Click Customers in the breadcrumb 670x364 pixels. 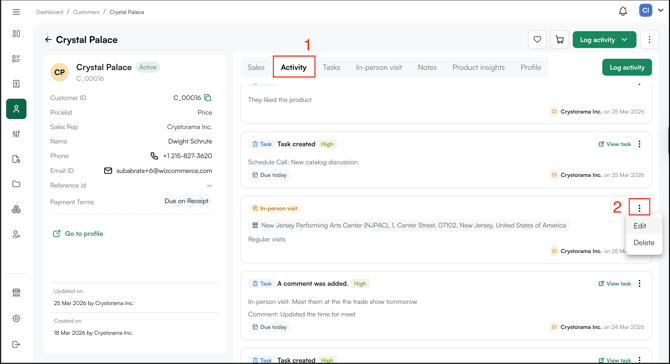[86, 12]
